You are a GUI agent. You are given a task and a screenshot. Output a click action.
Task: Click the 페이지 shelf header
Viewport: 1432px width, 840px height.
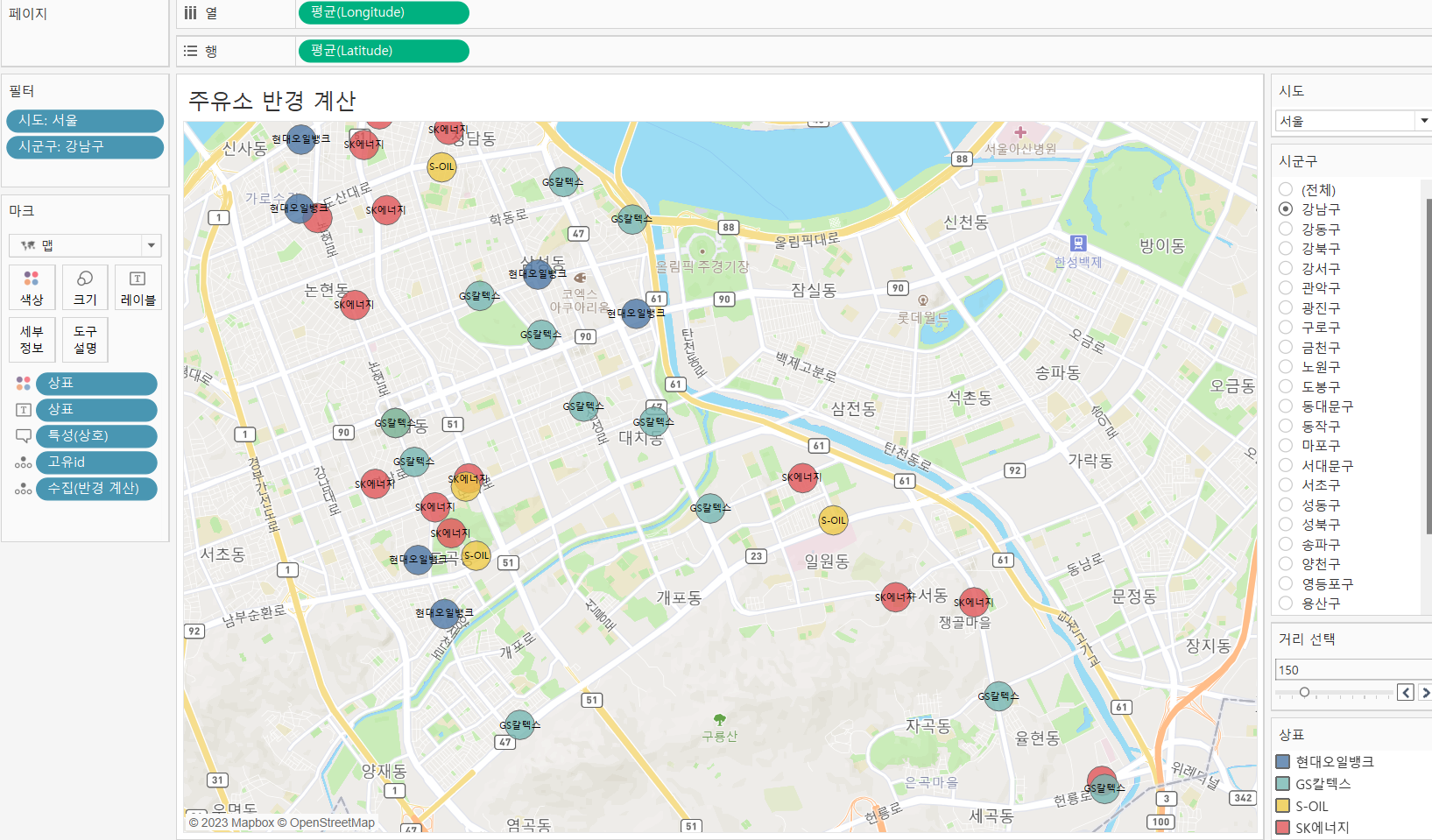click(28, 14)
